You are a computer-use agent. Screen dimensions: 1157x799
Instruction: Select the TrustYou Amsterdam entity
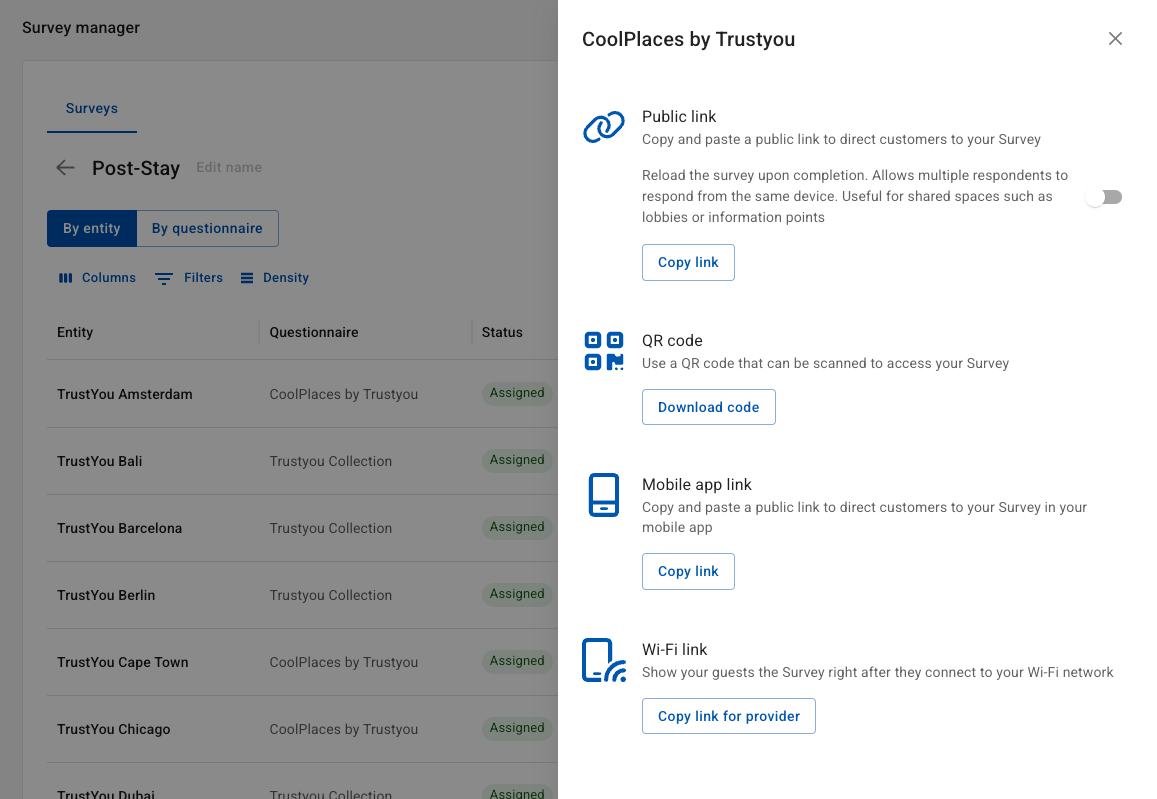click(125, 395)
